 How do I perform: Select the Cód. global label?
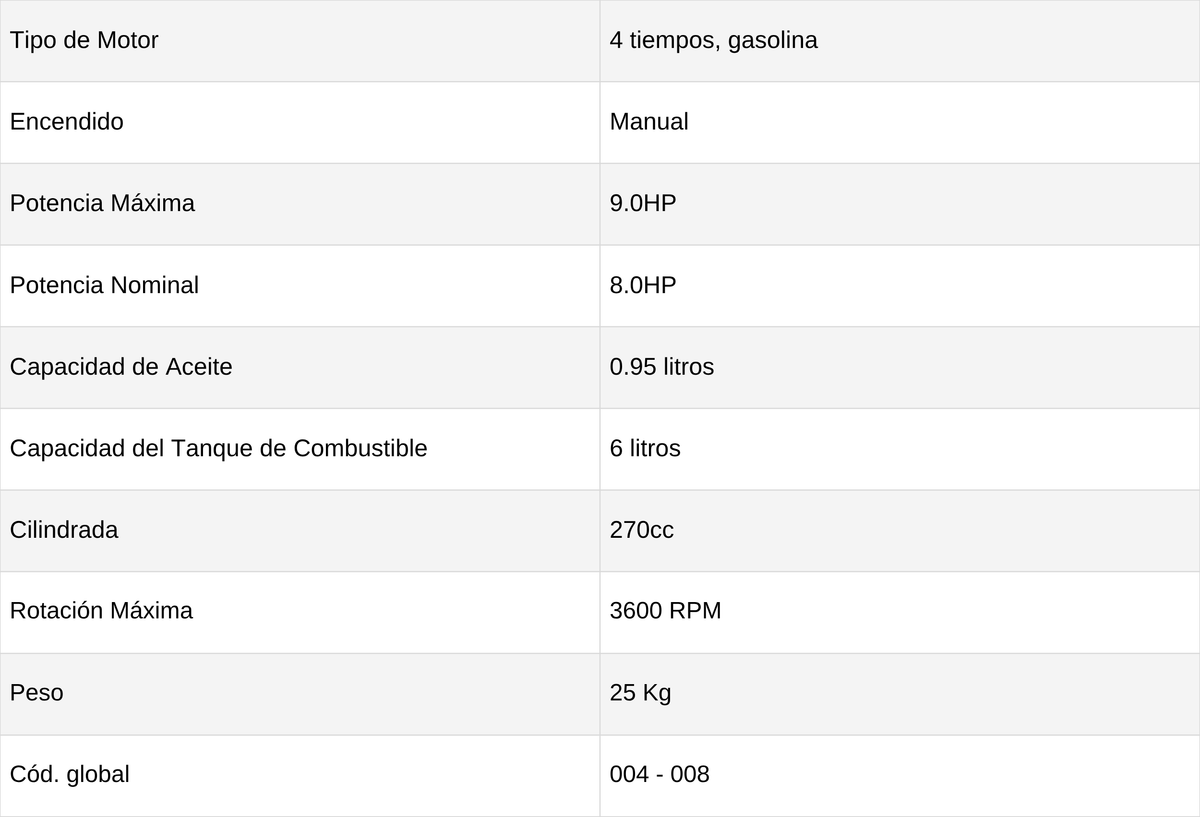tap(69, 774)
